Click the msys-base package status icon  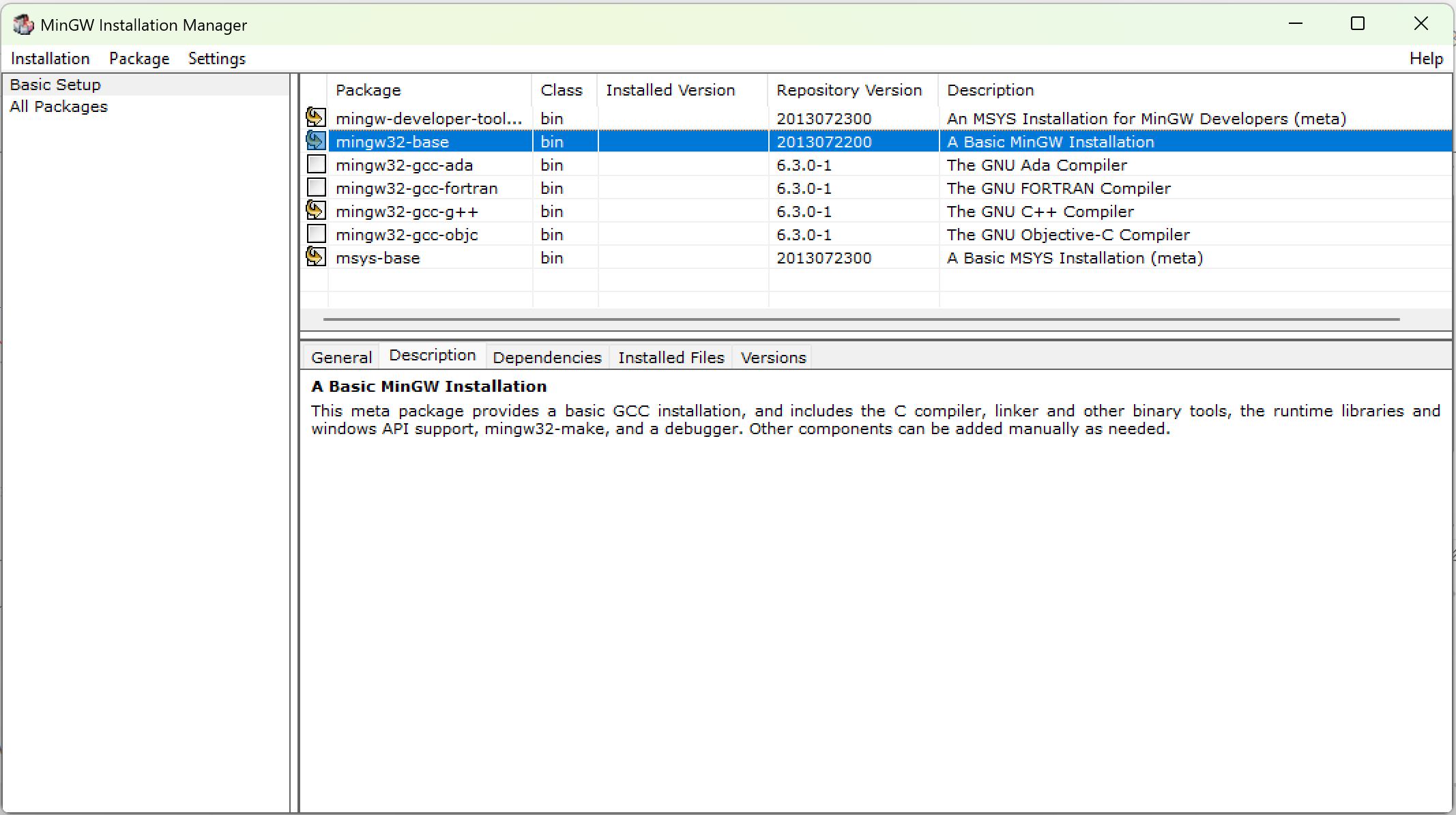(x=315, y=257)
